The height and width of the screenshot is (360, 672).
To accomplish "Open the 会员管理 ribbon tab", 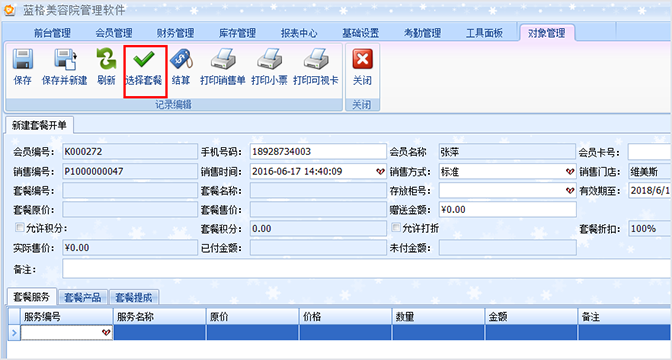I will [114, 33].
